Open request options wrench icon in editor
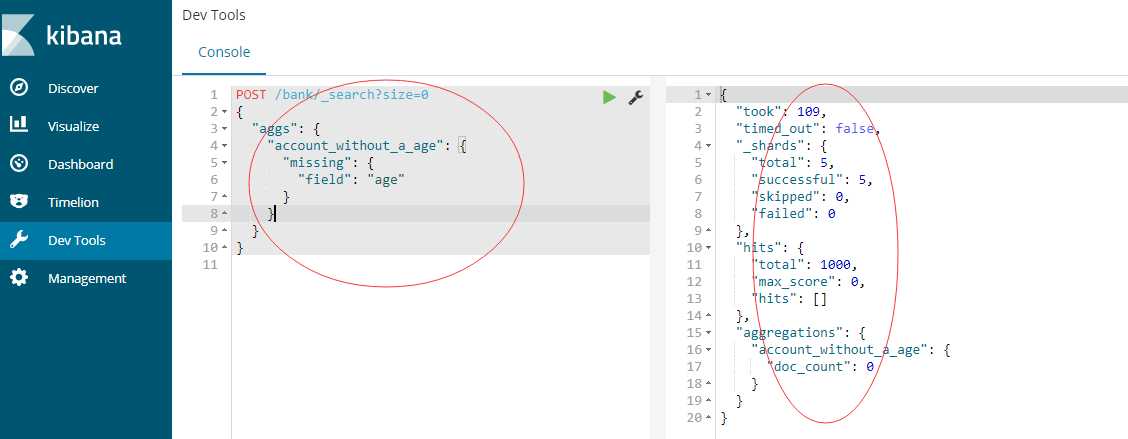This screenshot has height=439, width=1128. click(635, 97)
